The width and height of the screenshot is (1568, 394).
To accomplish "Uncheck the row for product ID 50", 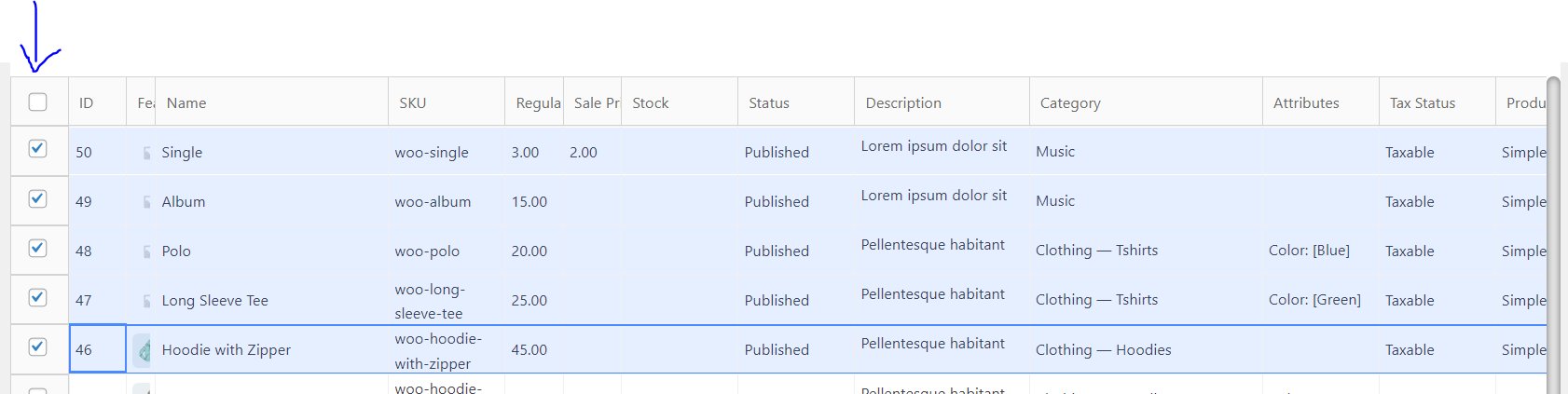I will coord(37,149).
